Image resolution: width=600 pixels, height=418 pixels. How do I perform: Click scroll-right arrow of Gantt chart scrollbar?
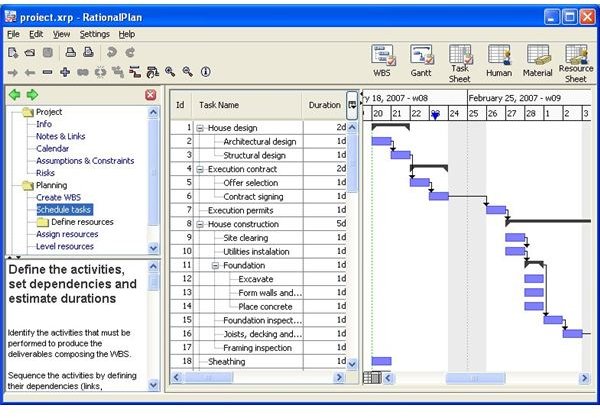coord(584,379)
